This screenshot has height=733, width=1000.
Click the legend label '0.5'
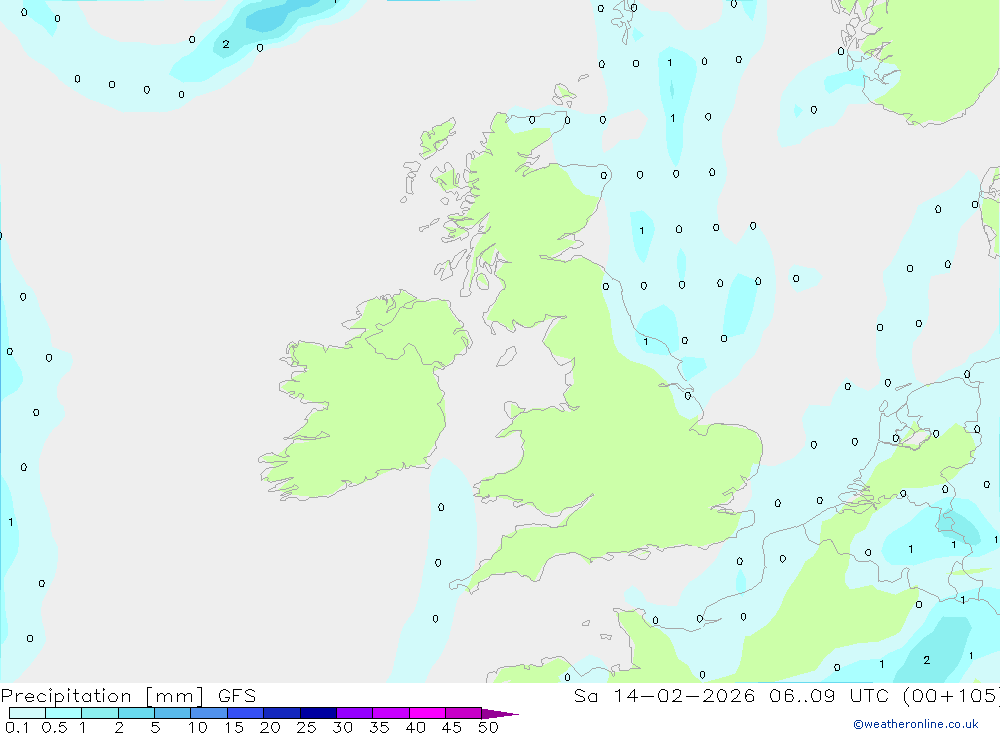[54, 727]
